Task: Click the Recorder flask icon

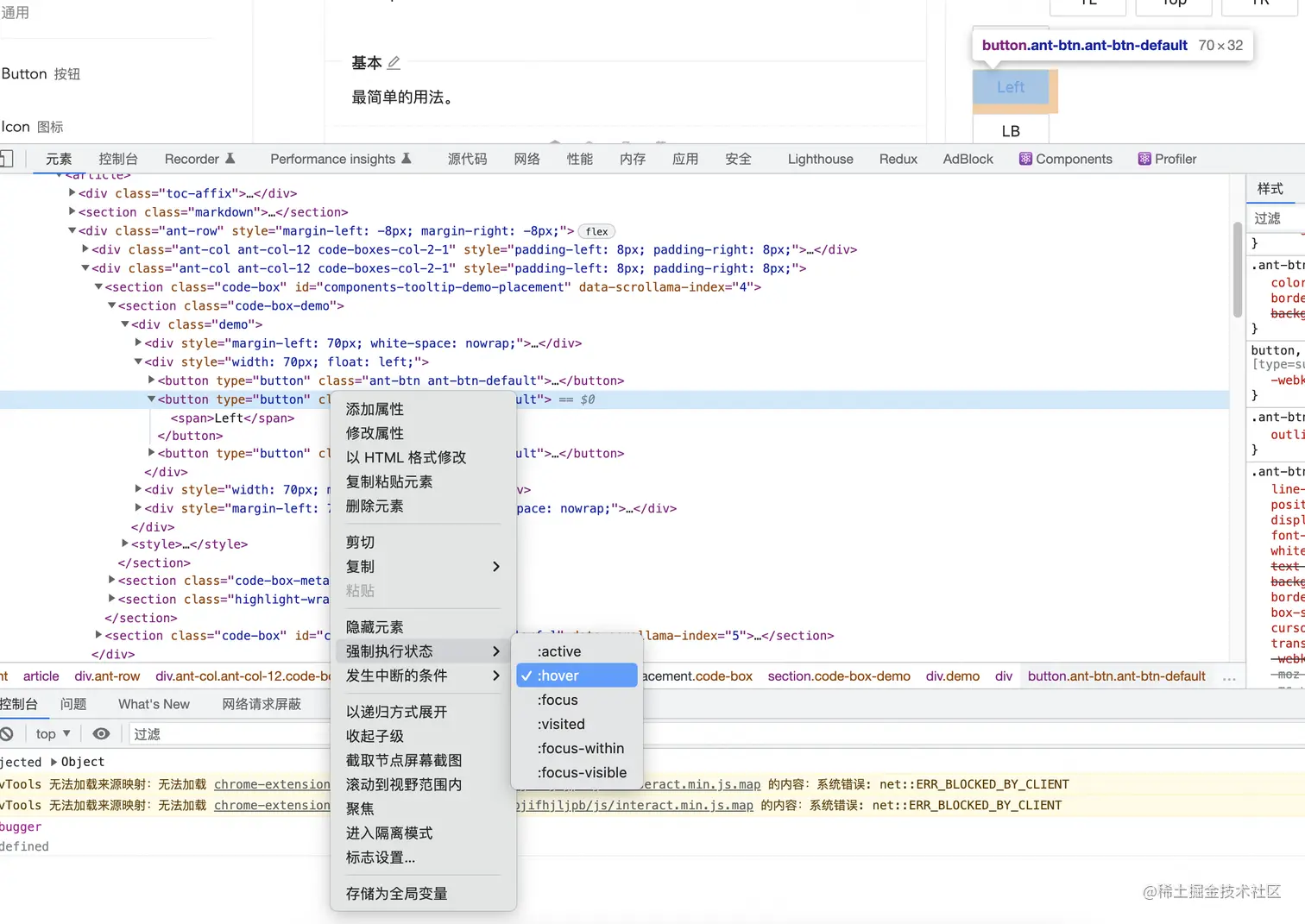Action: point(230,159)
